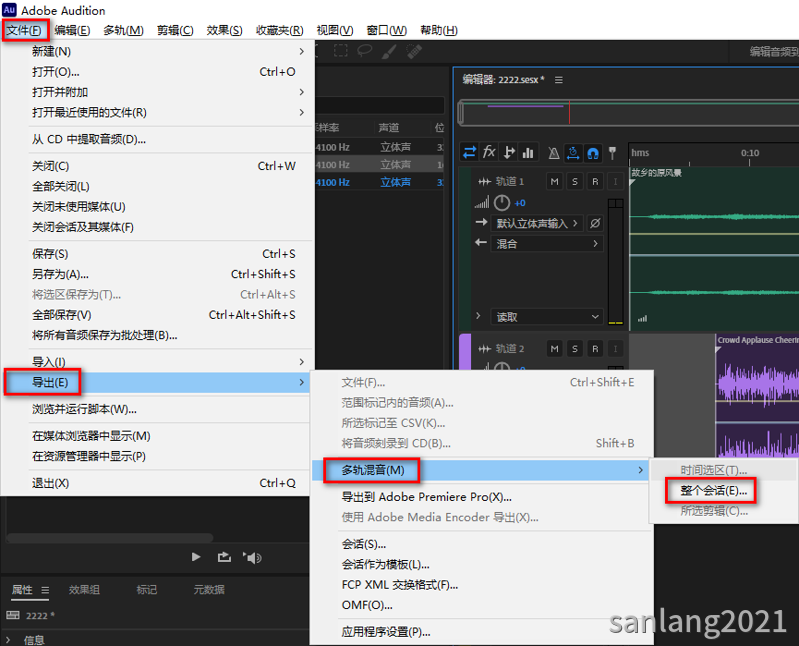Open the 效果(S) menu
799x646 pixels.
coord(224,31)
